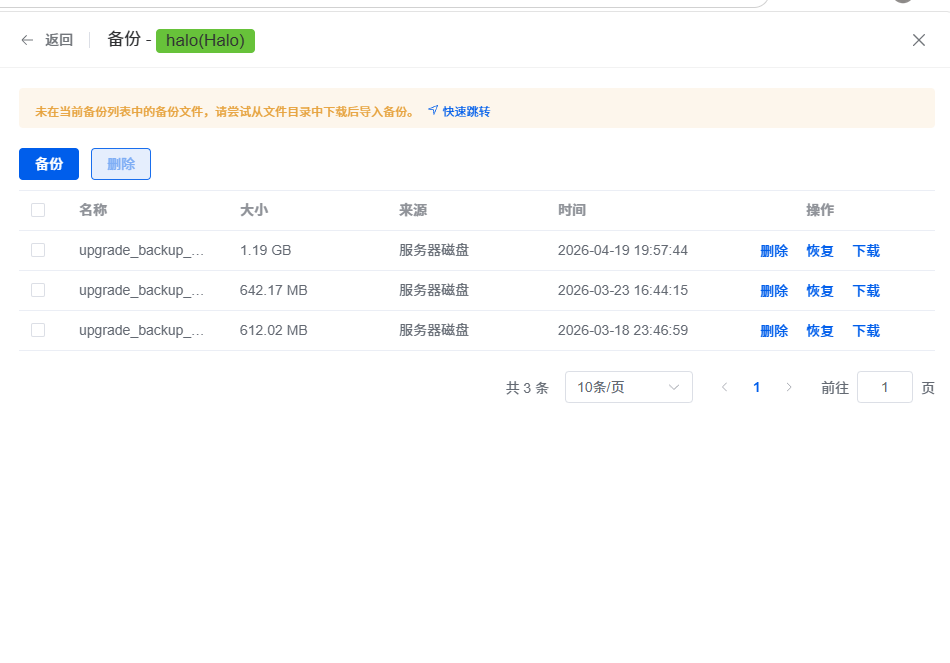The height and width of the screenshot is (663, 950).
Task: Go to the previous page chevron
Action: 724,387
